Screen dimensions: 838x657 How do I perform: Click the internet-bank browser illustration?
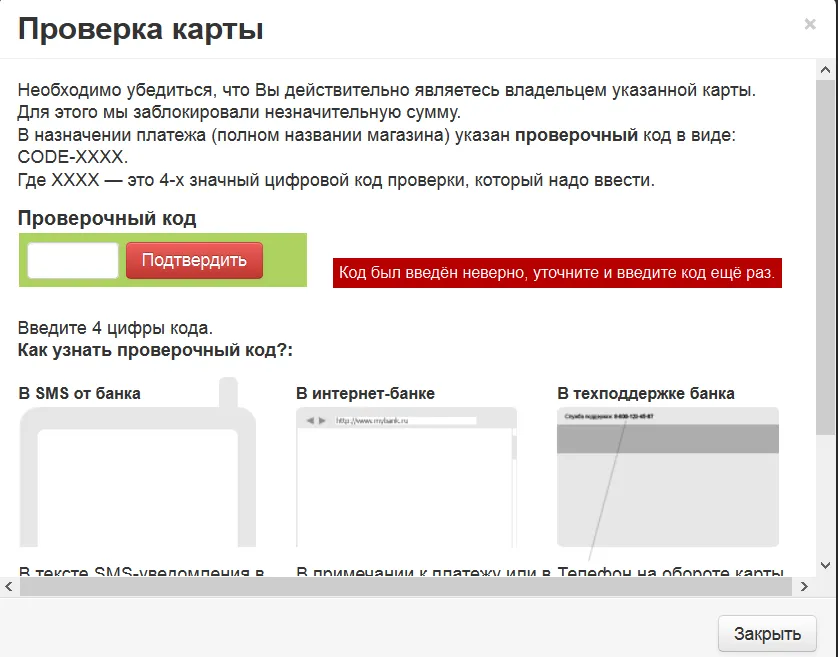tap(407, 477)
